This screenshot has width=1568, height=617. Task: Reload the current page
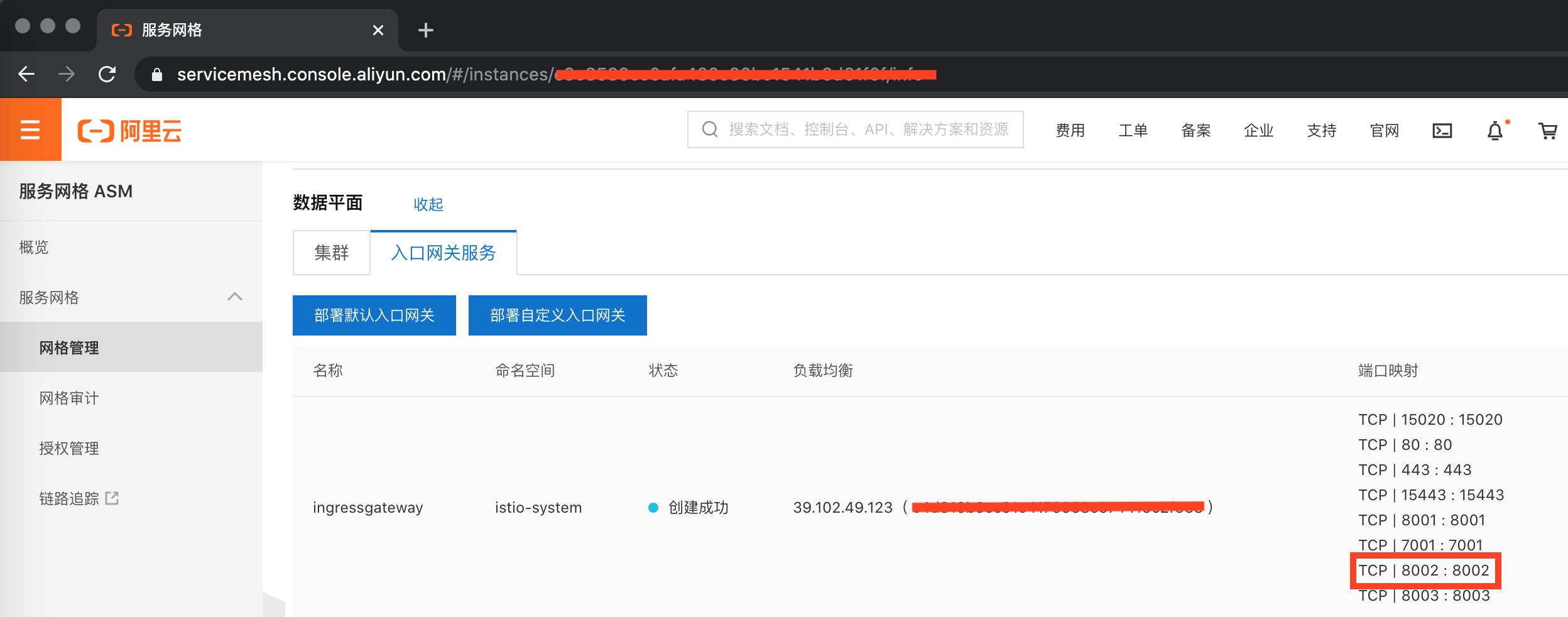click(x=108, y=74)
